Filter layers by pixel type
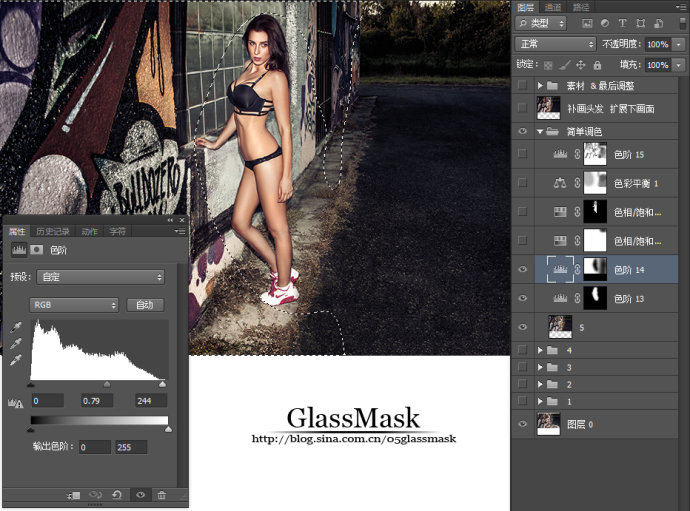 [x=587, y=23]
